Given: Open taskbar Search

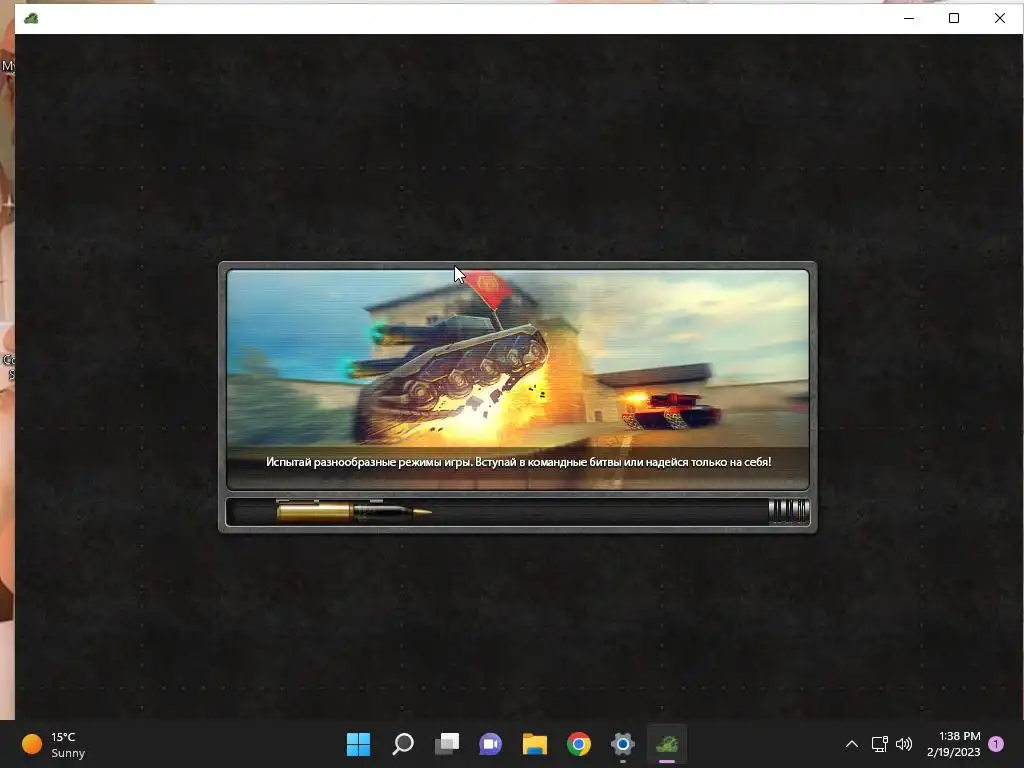Looking at the screenshot, I should (402, 744).
